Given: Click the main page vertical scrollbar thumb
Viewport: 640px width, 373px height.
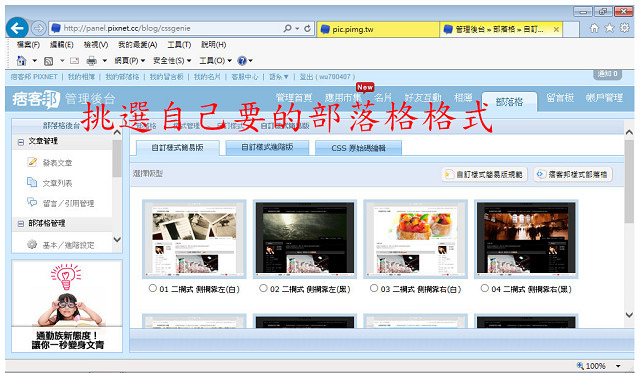Looking at the screenshot, I should pos(629,182).
